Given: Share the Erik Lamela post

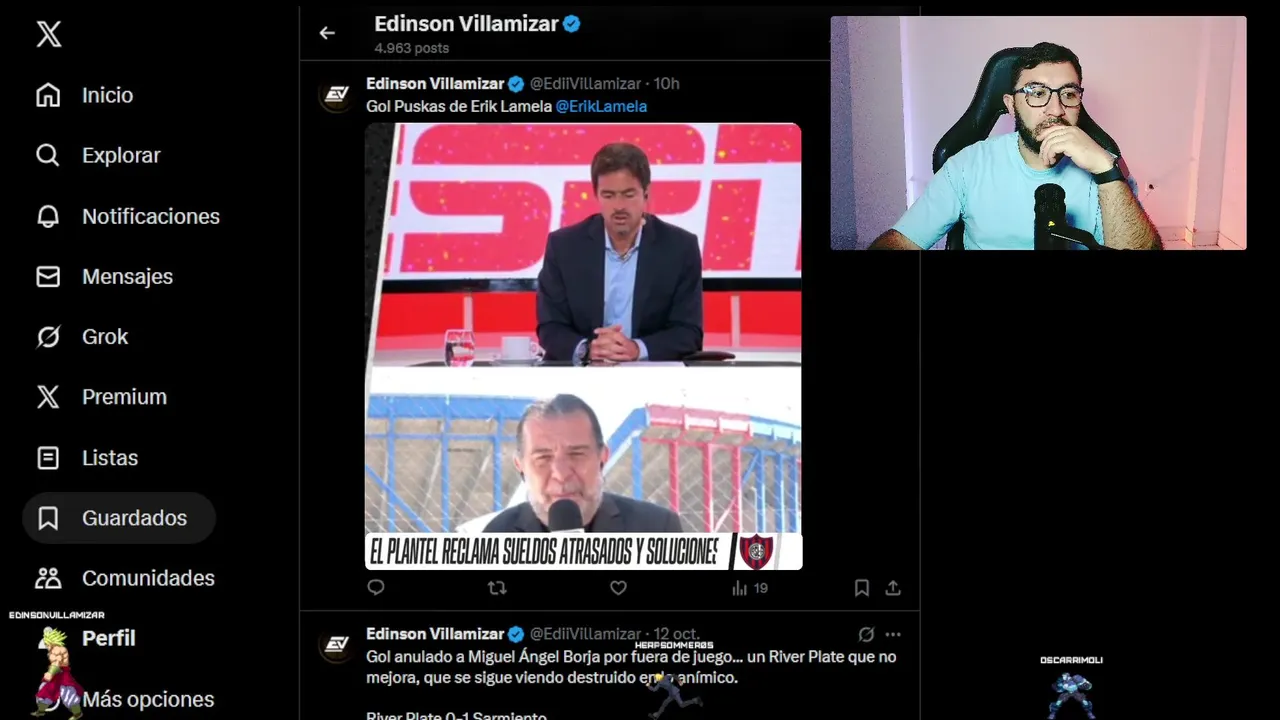Looking at the screenshot, I should (893, 588).
